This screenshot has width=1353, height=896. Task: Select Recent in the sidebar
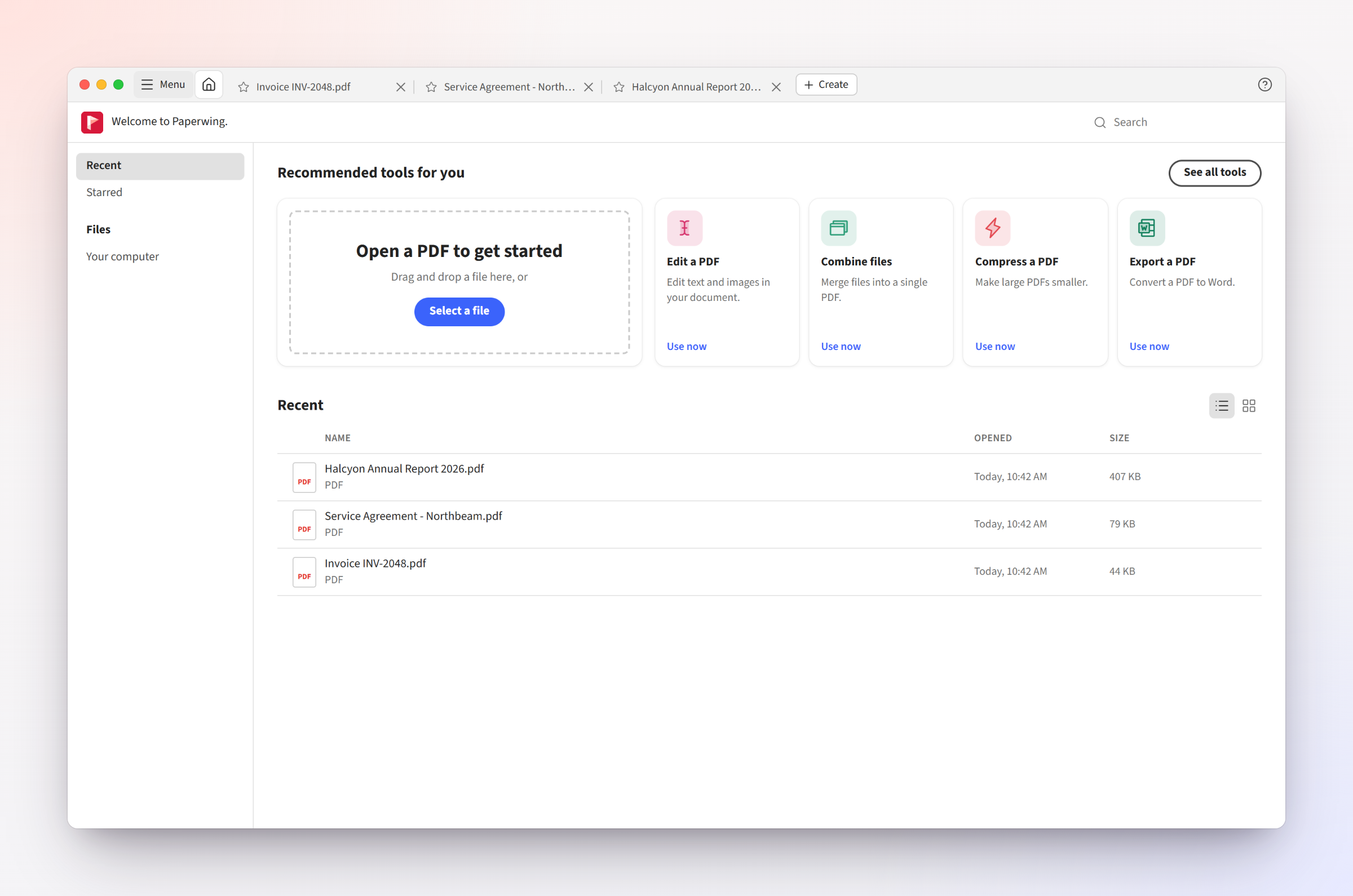160,166
